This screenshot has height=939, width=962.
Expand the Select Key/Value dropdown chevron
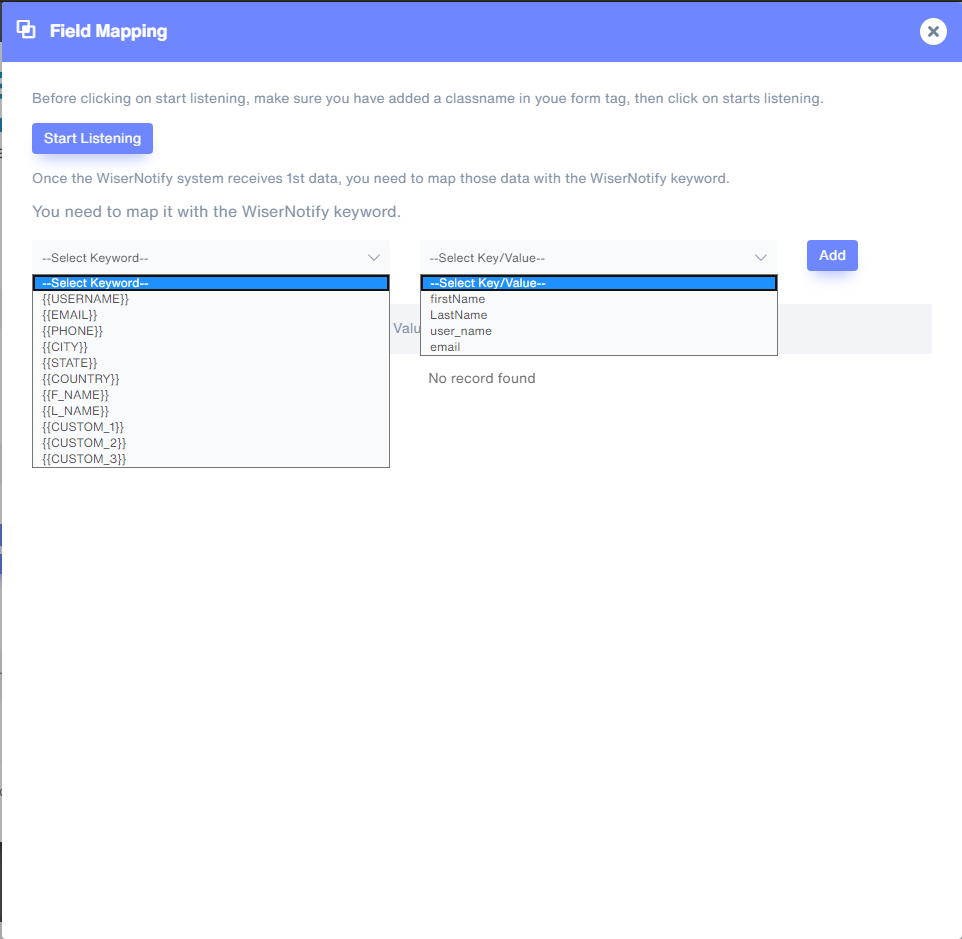pos(760,257)
